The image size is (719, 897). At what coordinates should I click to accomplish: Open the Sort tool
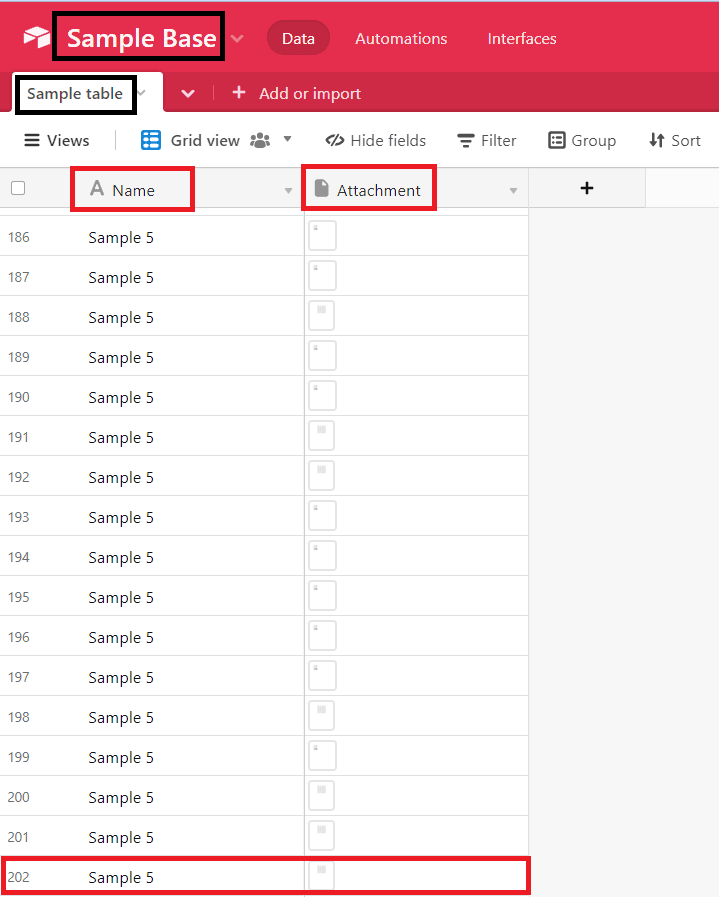coord(674,140)
